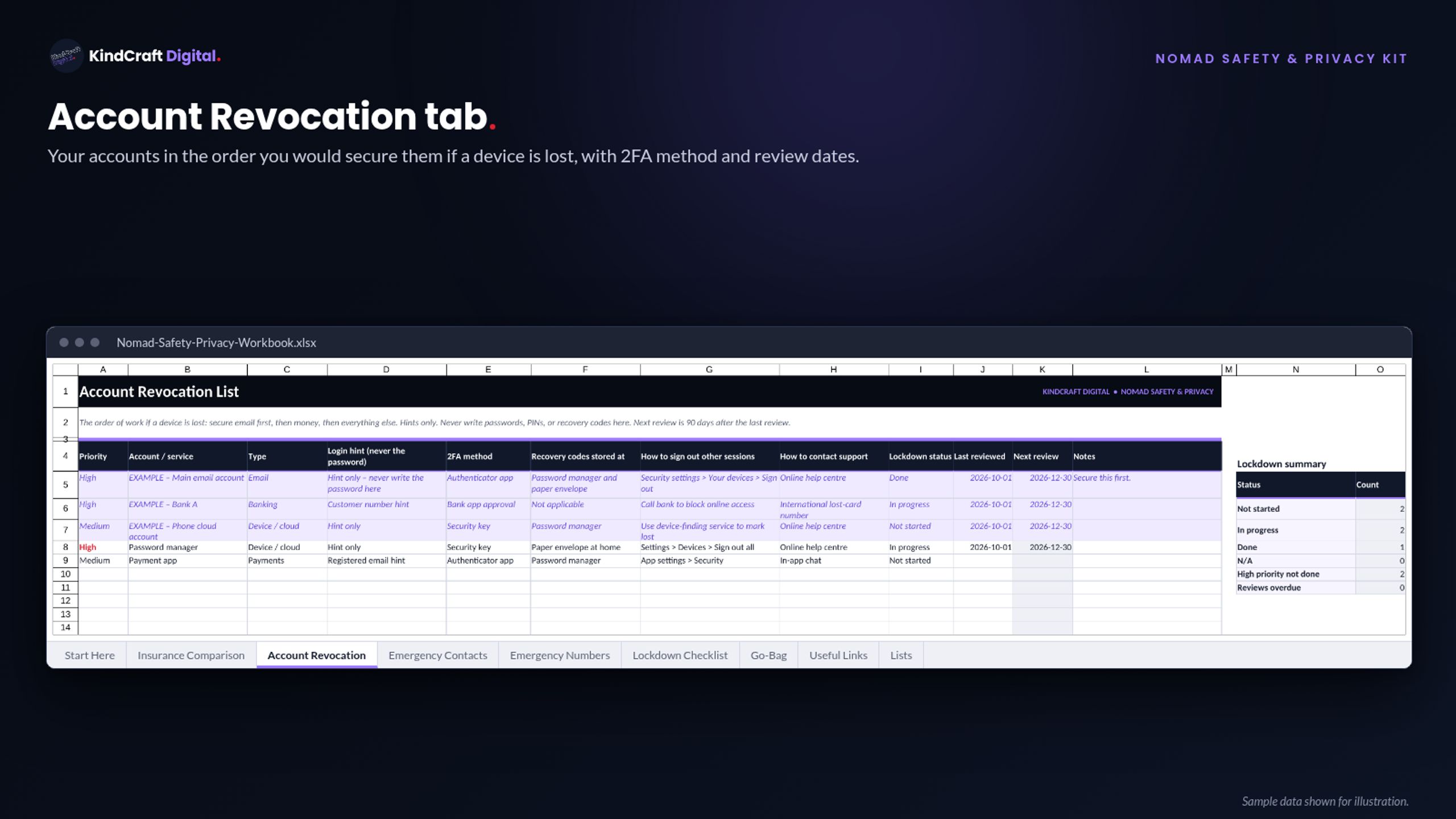Click the 'Lockdown status' header cell
Viewport: 1456px width, 819px height.
tap(920, 456)
